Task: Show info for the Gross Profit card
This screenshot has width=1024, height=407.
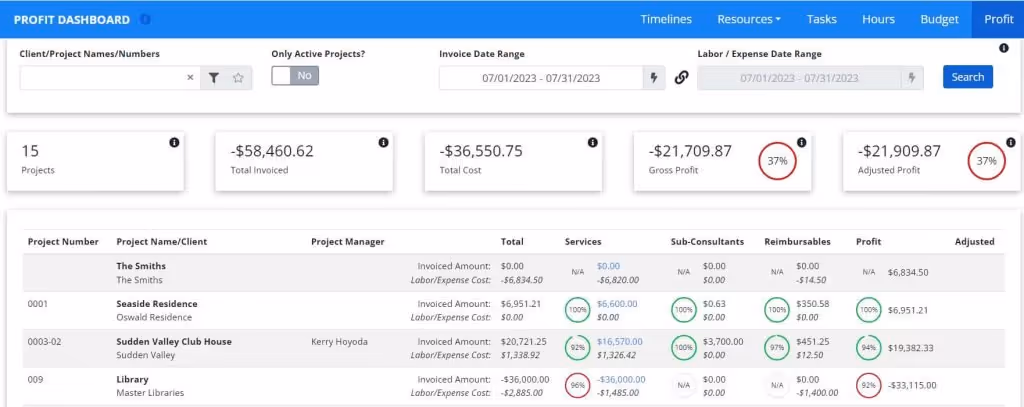Action: 801,142
